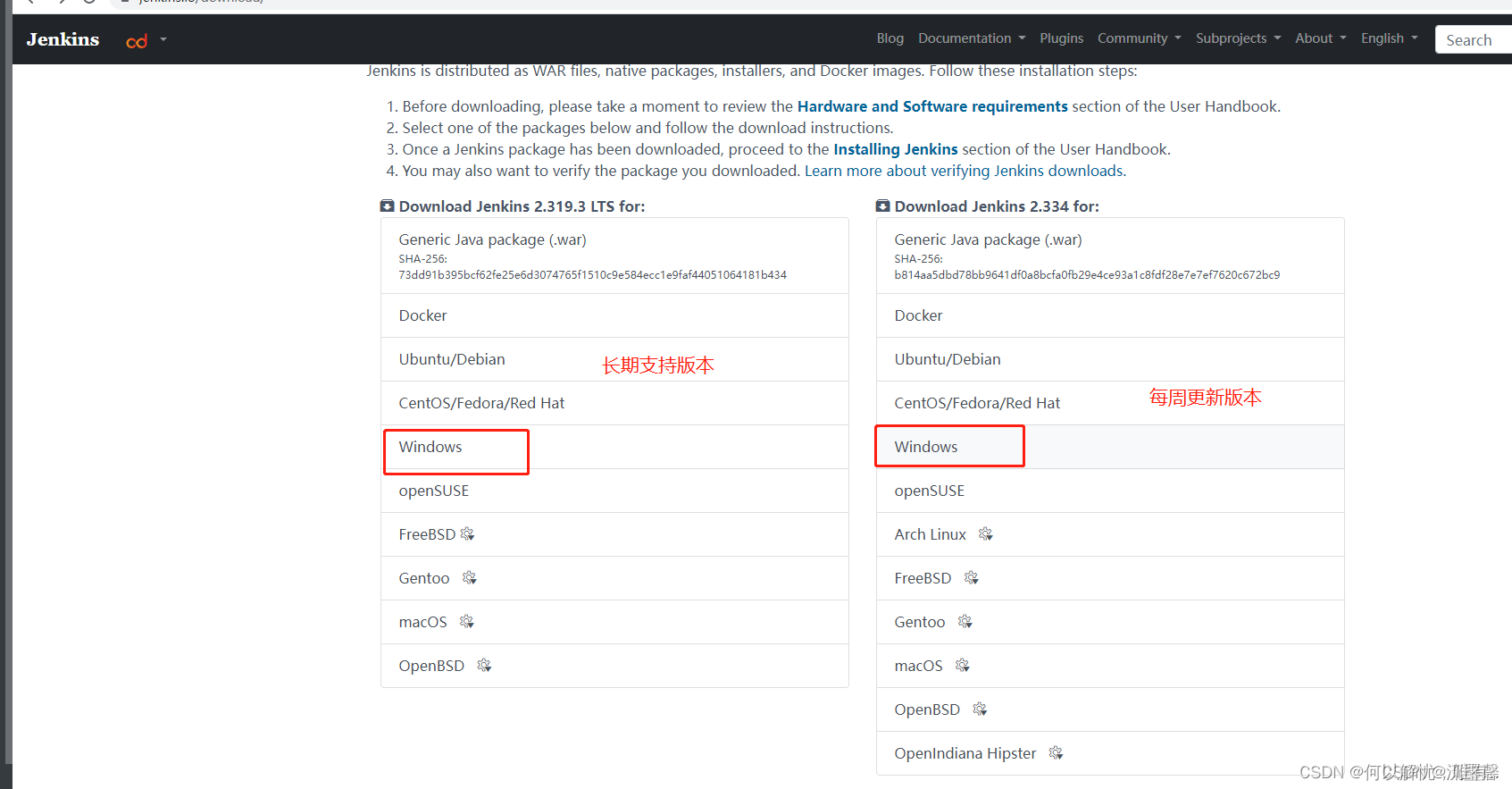Expand the Documentation menu

972,38
